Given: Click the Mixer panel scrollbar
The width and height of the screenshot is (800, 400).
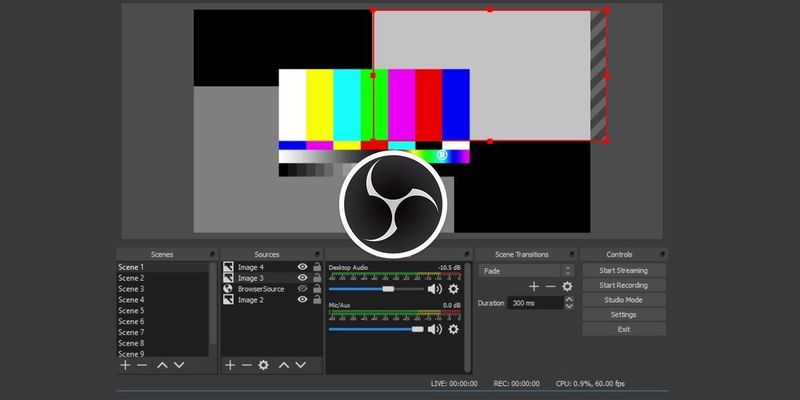Looking at the screenshot, I should 467,317.
